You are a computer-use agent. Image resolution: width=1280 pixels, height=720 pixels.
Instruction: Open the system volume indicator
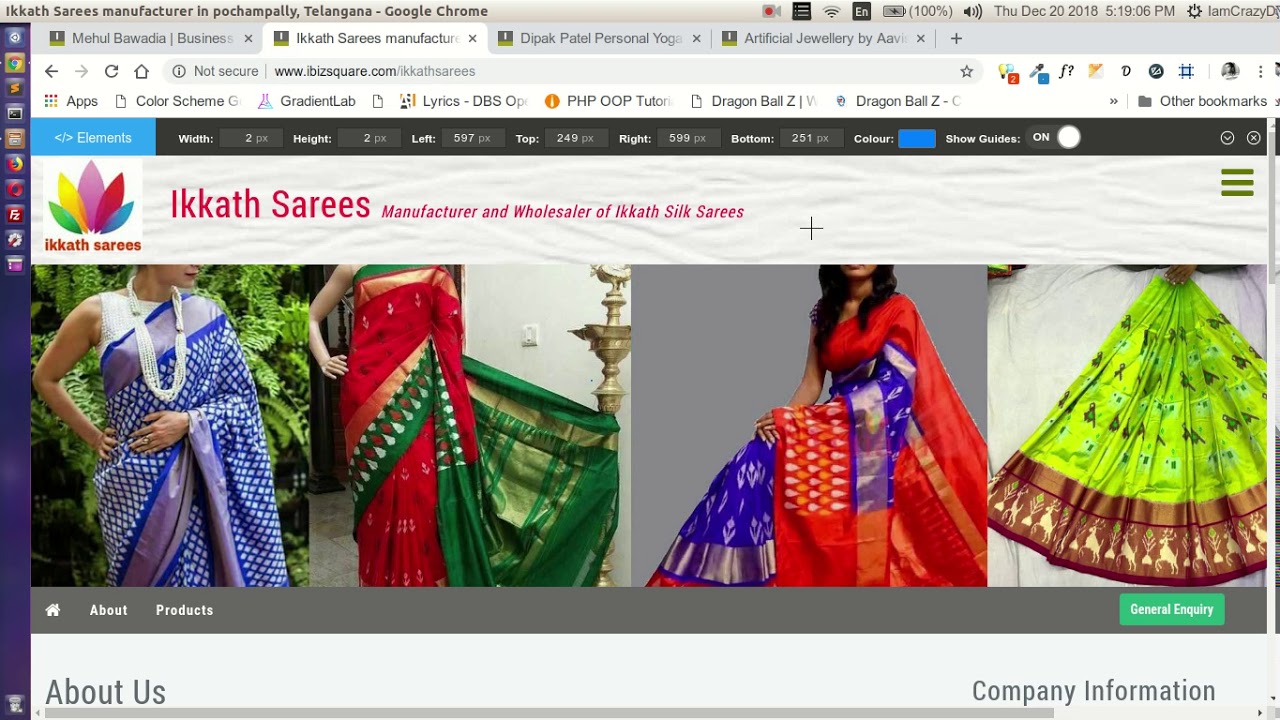(972, 11)
